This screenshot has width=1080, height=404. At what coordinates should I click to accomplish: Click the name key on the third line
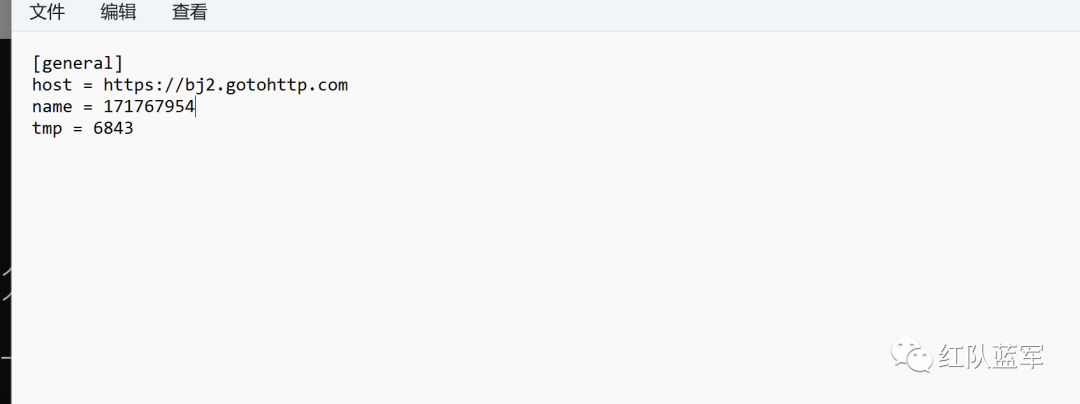pos(52,107)
